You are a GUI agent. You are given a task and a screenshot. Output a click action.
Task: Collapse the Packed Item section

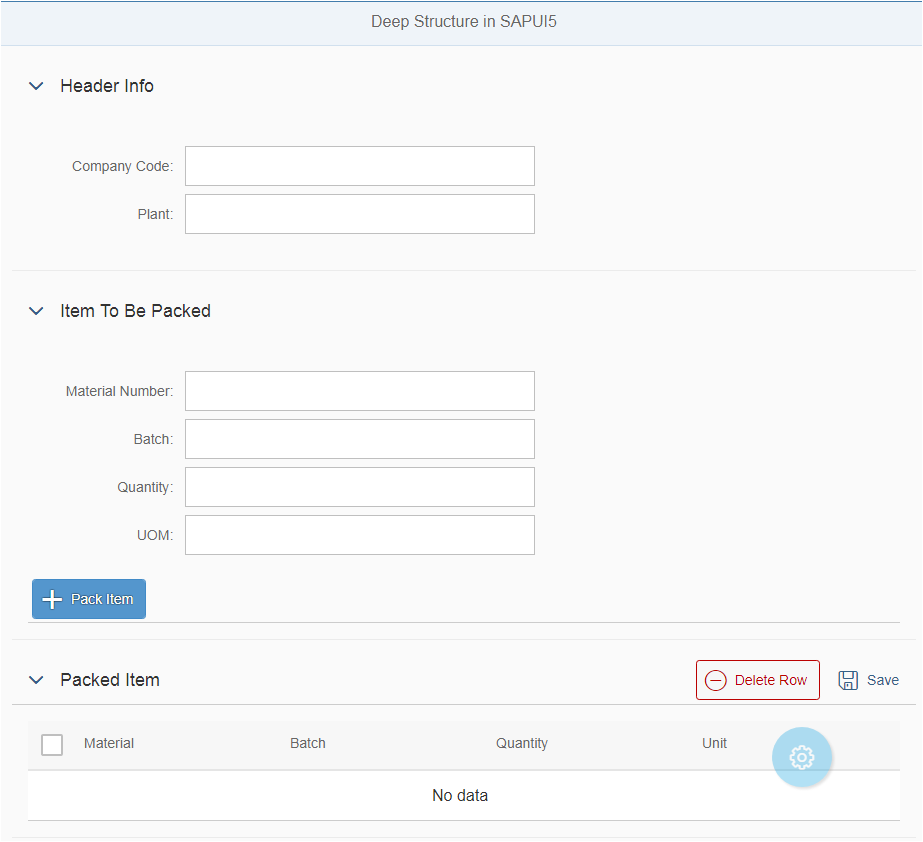(x=36, y=680)
